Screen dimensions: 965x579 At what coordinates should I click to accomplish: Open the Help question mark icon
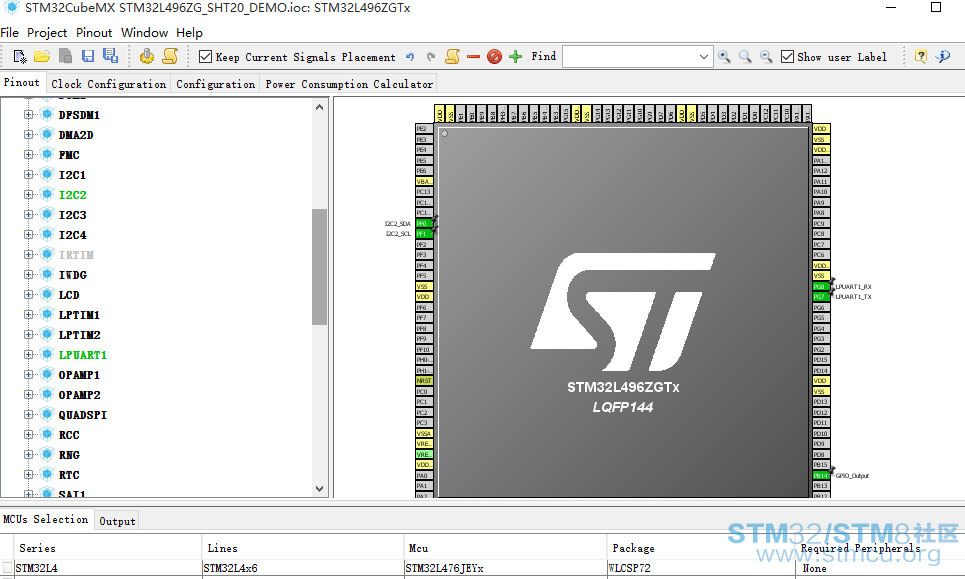(x=921, y=57)
